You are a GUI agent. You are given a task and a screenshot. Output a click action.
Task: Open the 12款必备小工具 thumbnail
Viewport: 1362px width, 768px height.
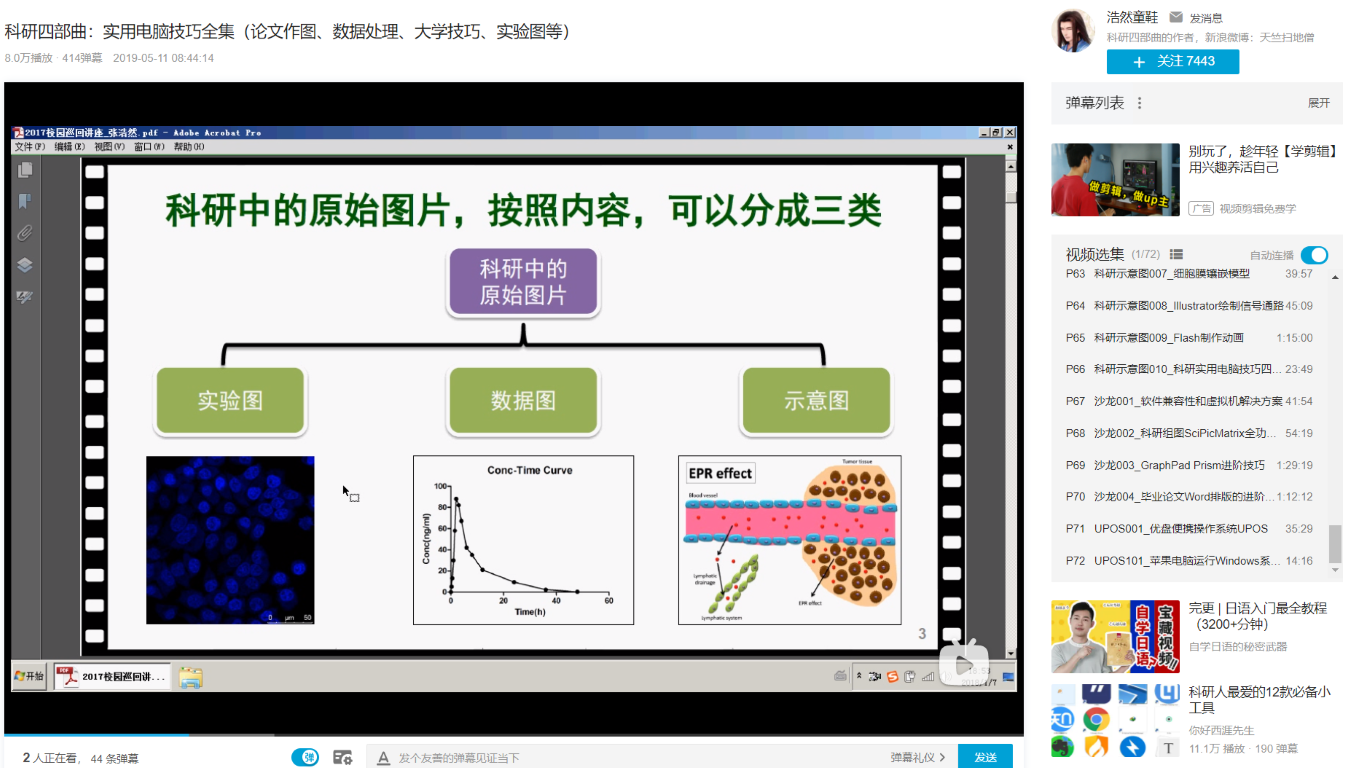[1115, 720]
